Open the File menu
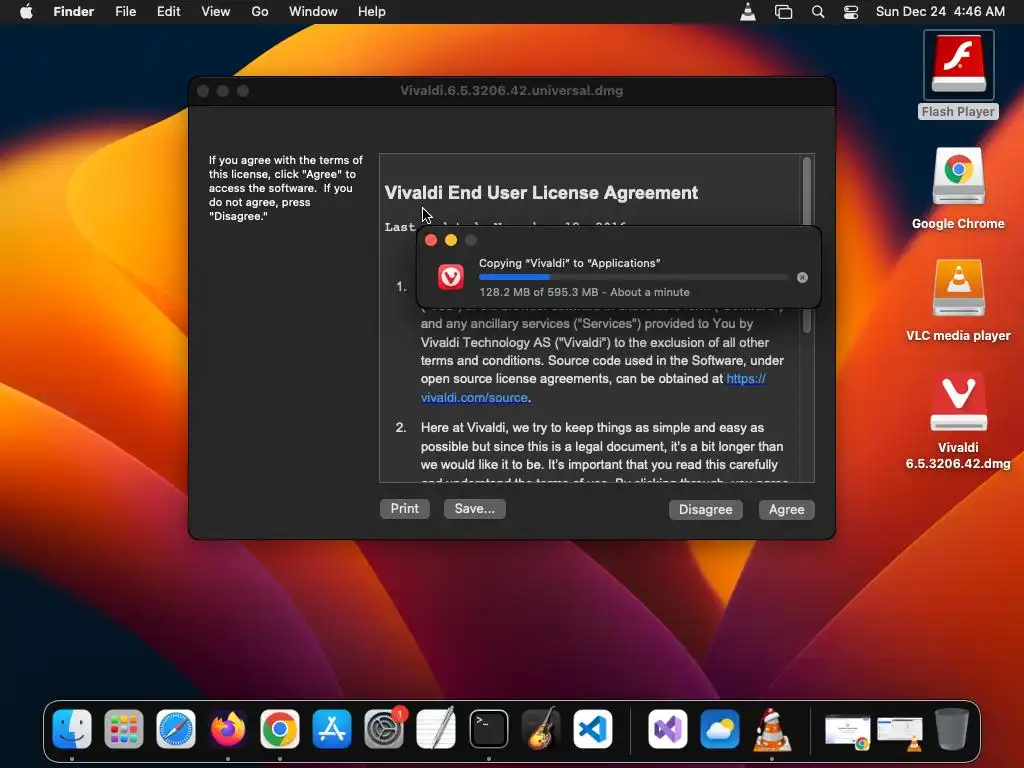This screenshot has width=1024, height=768. 125,12
